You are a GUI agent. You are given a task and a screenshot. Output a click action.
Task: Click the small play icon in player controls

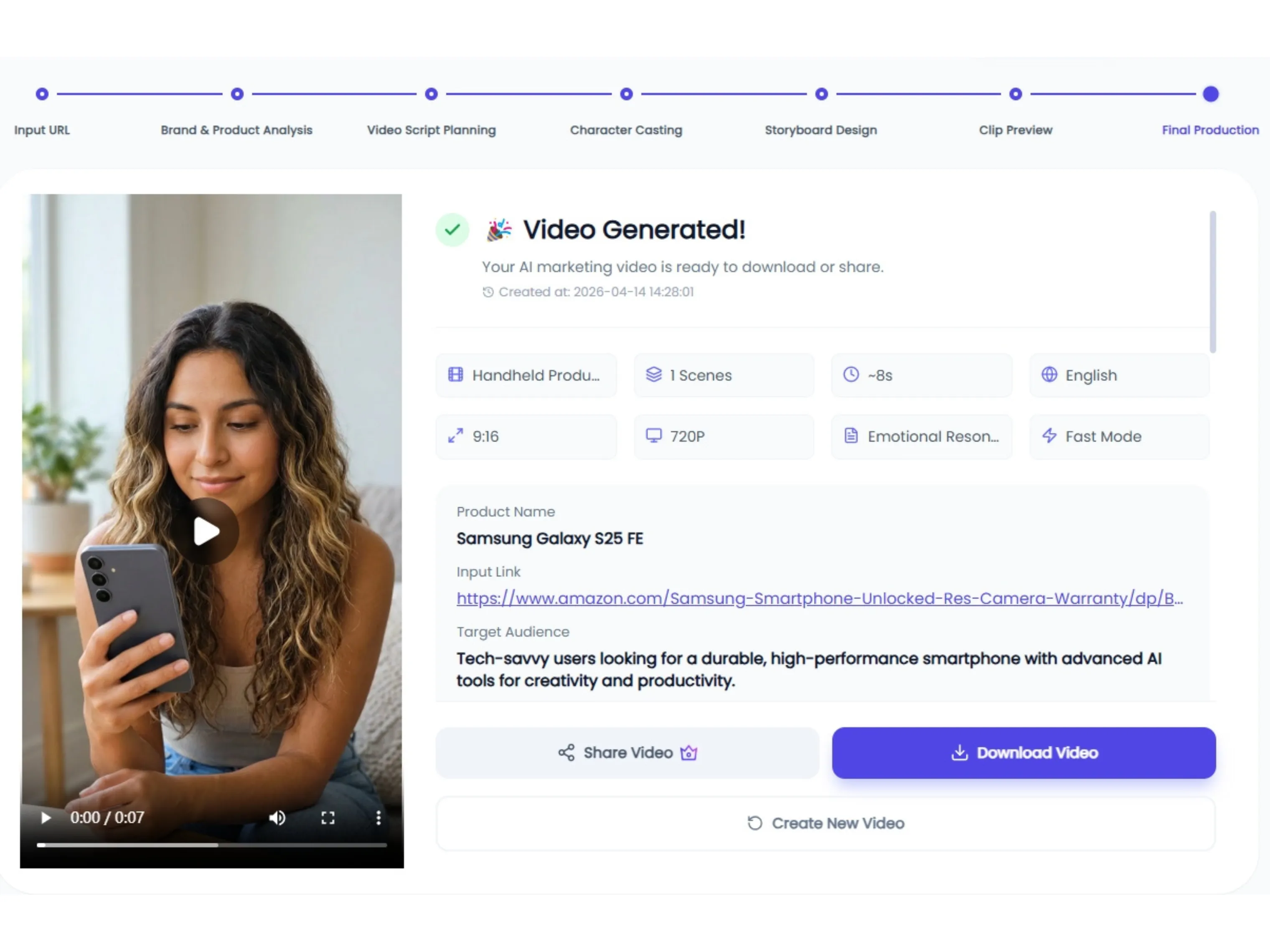46,817
